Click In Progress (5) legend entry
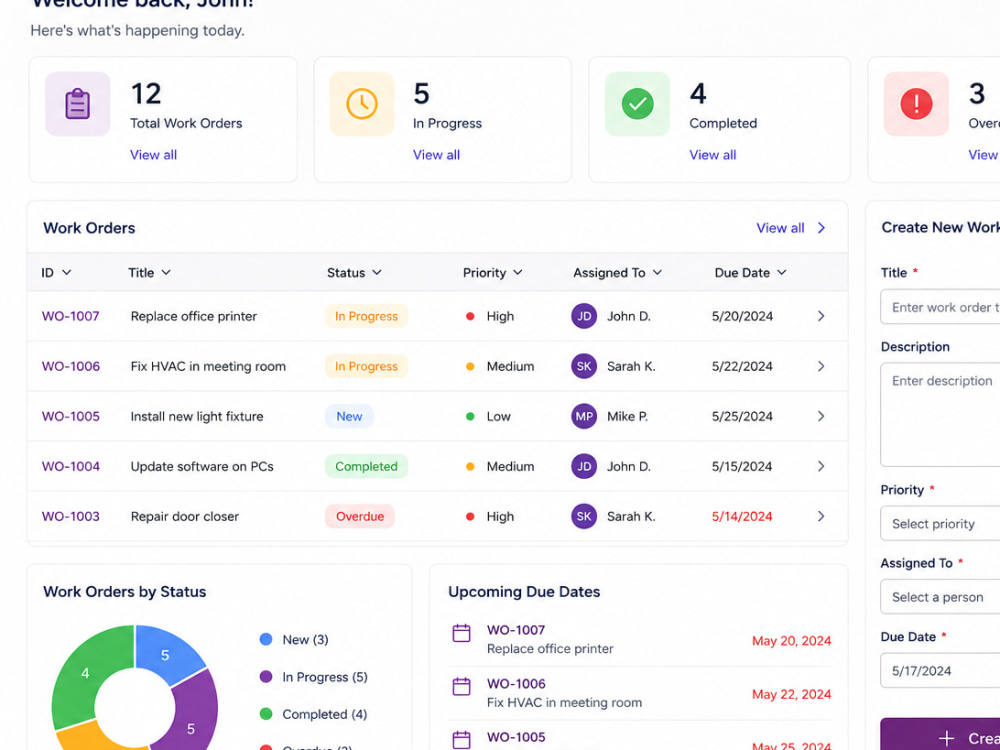Screen dimensions: 1000x750 point(314,677)
